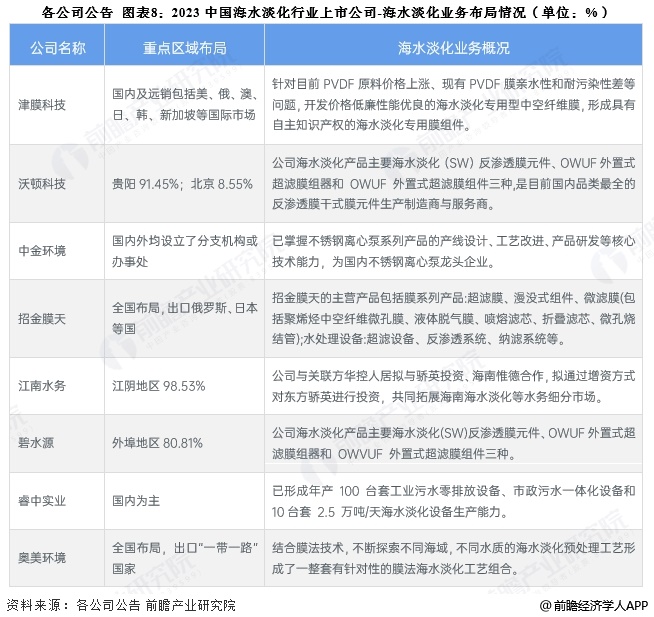Click 江南水务's overview about 东方骄英 investment
The width and height of the screenshot is (654, 617).
tap(453, 386)
